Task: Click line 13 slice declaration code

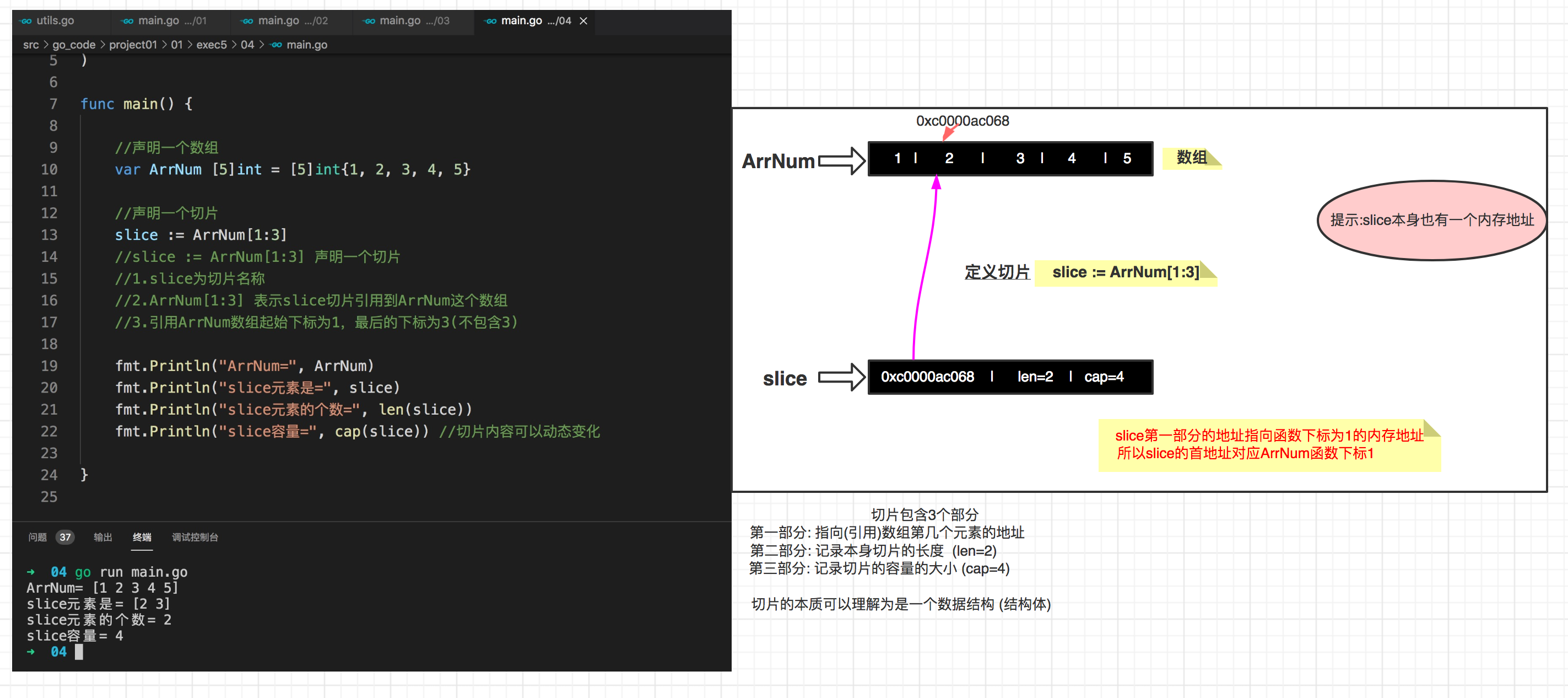Action: [x=201, y=235]
